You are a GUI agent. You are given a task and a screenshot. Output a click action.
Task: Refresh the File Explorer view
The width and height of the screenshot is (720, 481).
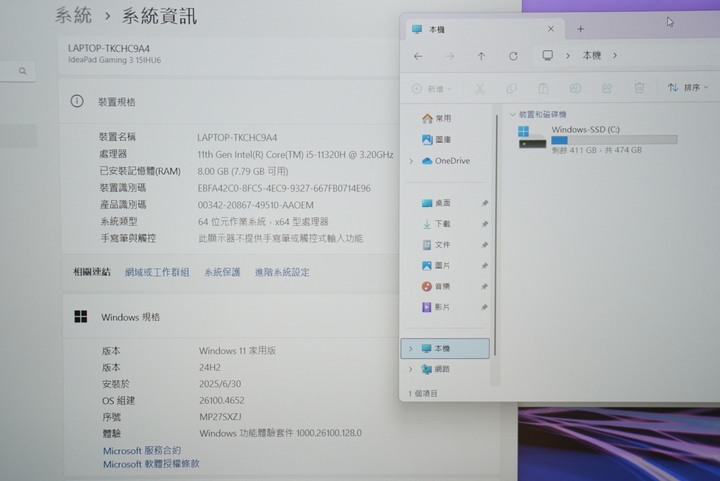pos(513,56)
